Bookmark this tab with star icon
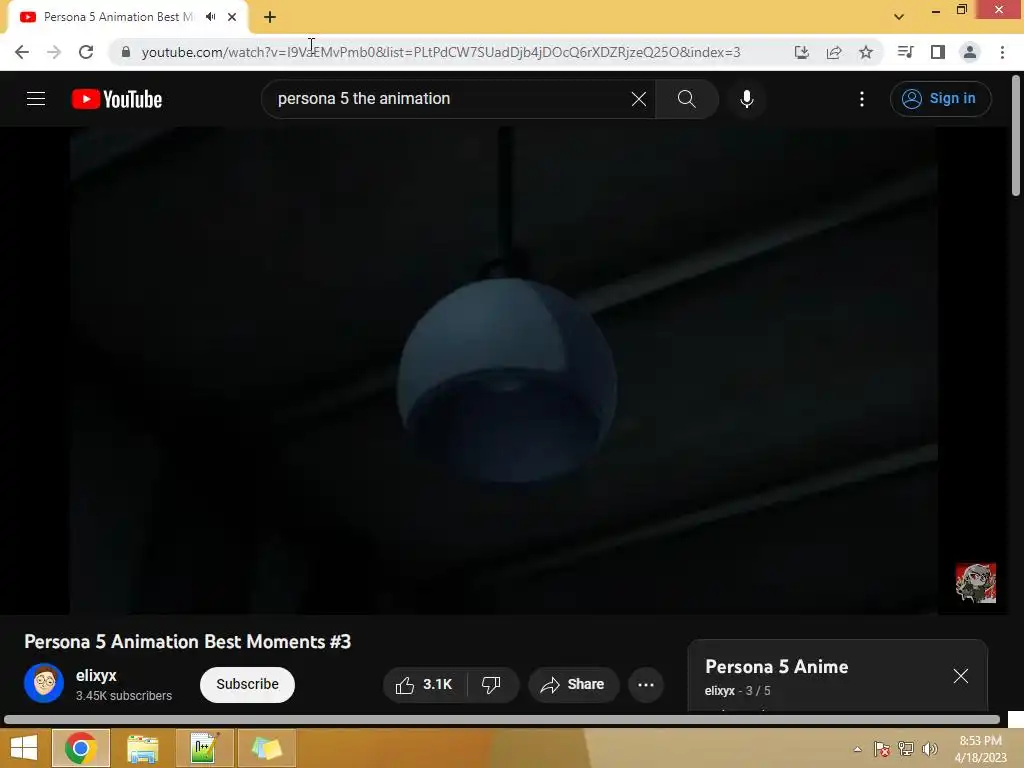This screenshot has width=1024, height=768. (x=865, y=52)
